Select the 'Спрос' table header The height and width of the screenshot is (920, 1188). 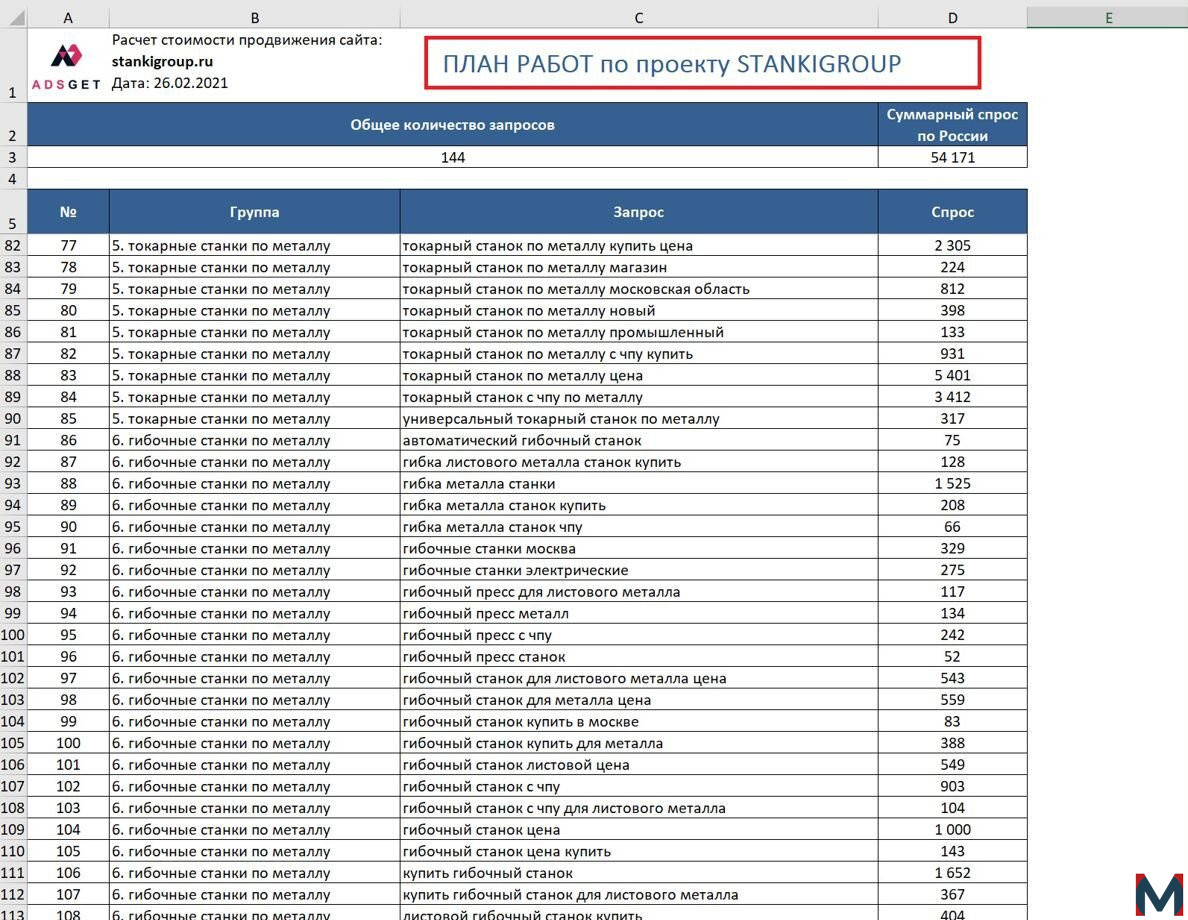(952, 211)
